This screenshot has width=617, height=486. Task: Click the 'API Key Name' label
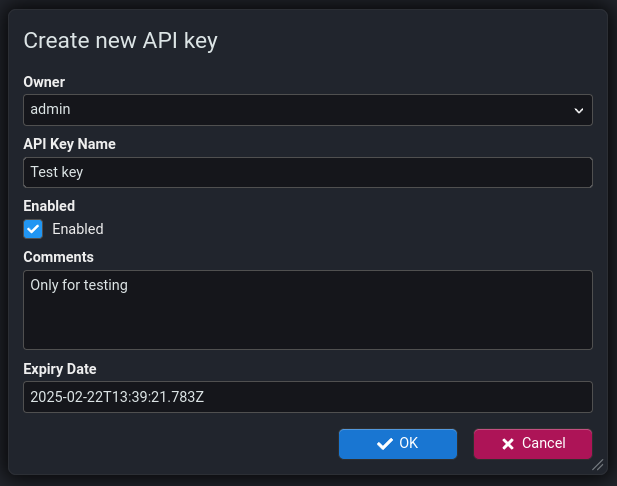tap(70, 144)
